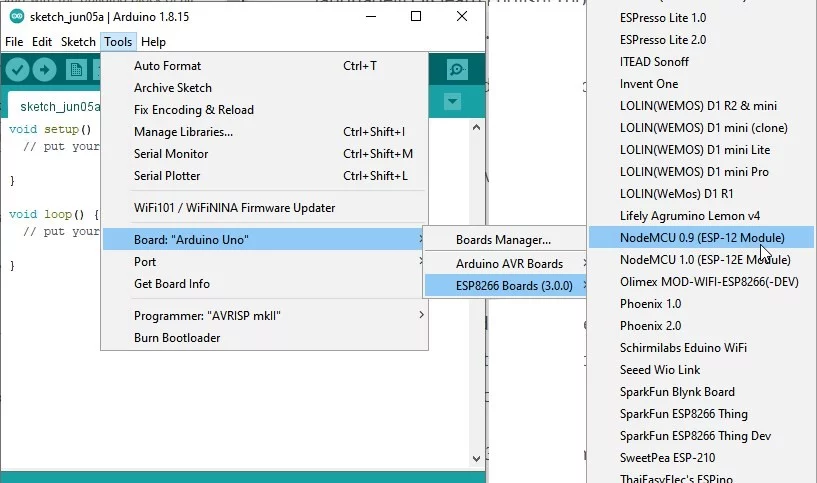Image resolution: width=817 pixels, height=483 pixels.
Task: Expand Arduino AVR Boards submenu
Action: pos(505,264)
